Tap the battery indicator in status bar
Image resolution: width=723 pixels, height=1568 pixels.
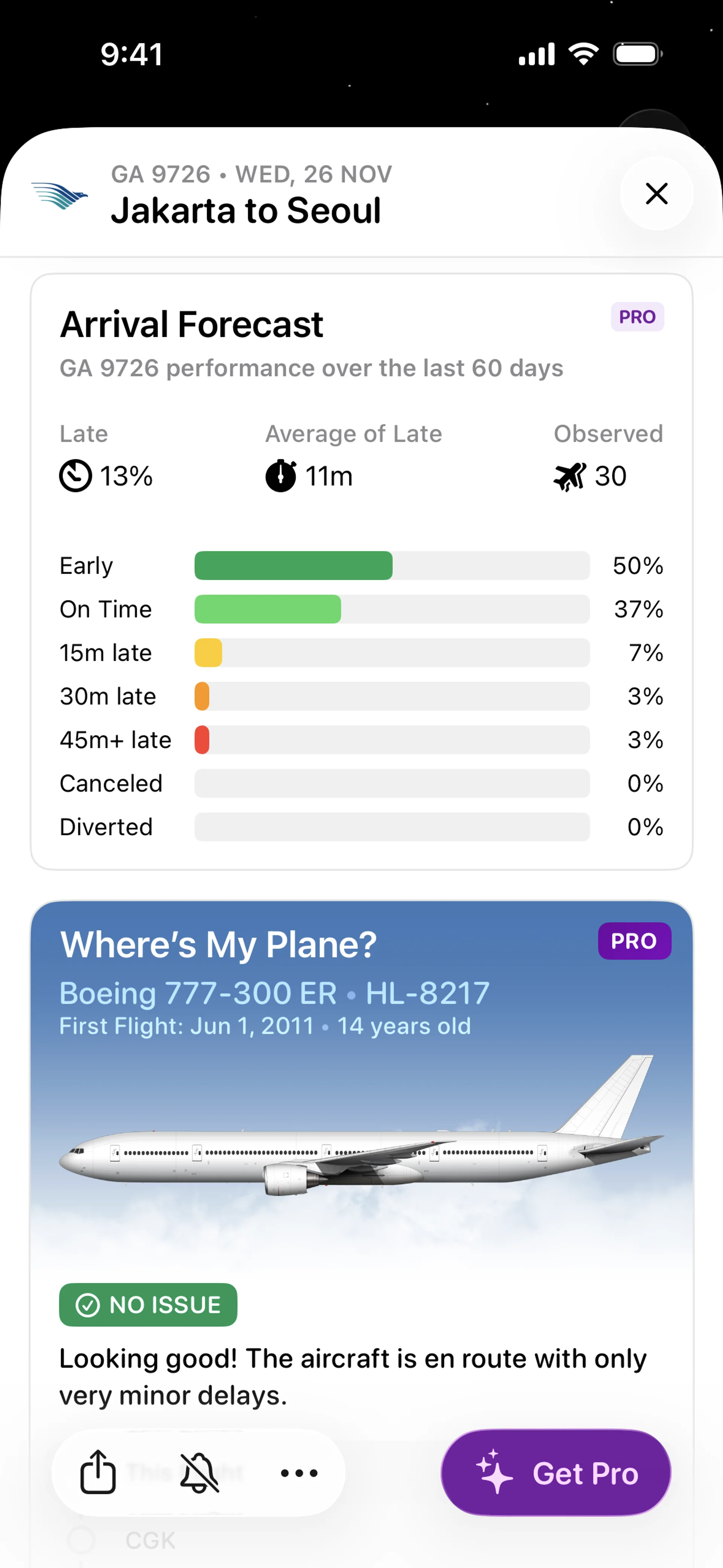click(x=637, y=54)
